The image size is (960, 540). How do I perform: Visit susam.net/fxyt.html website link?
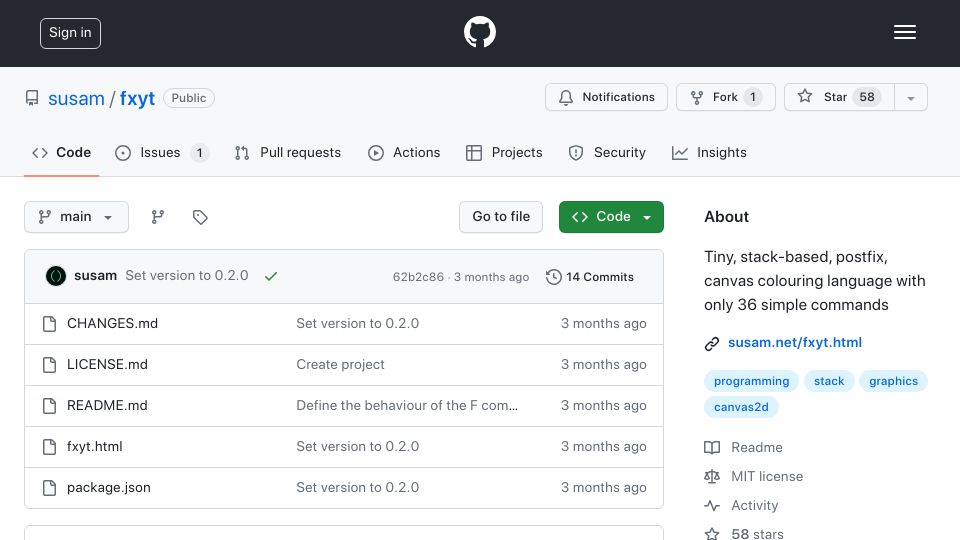pyautogui.click(x=795, y=342)
